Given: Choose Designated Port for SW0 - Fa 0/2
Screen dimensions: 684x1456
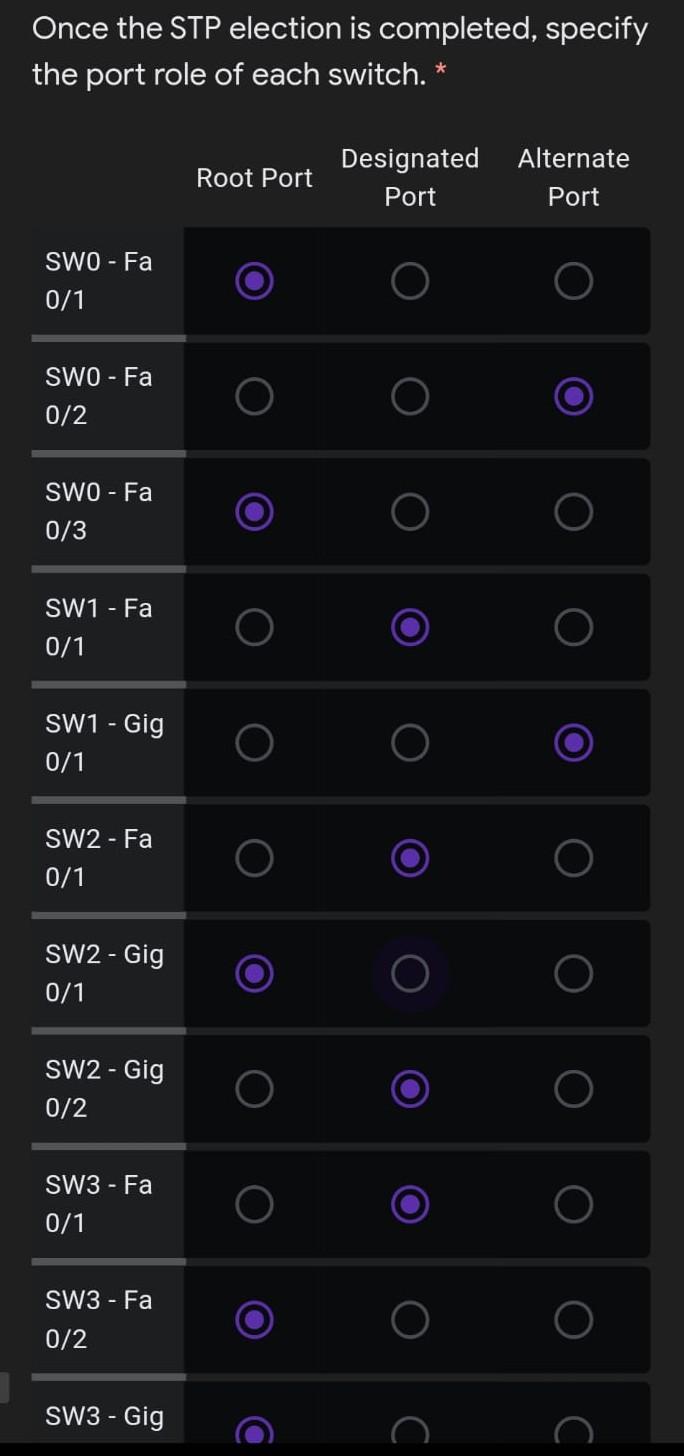Looking at the screenshot, I should 410,397.
